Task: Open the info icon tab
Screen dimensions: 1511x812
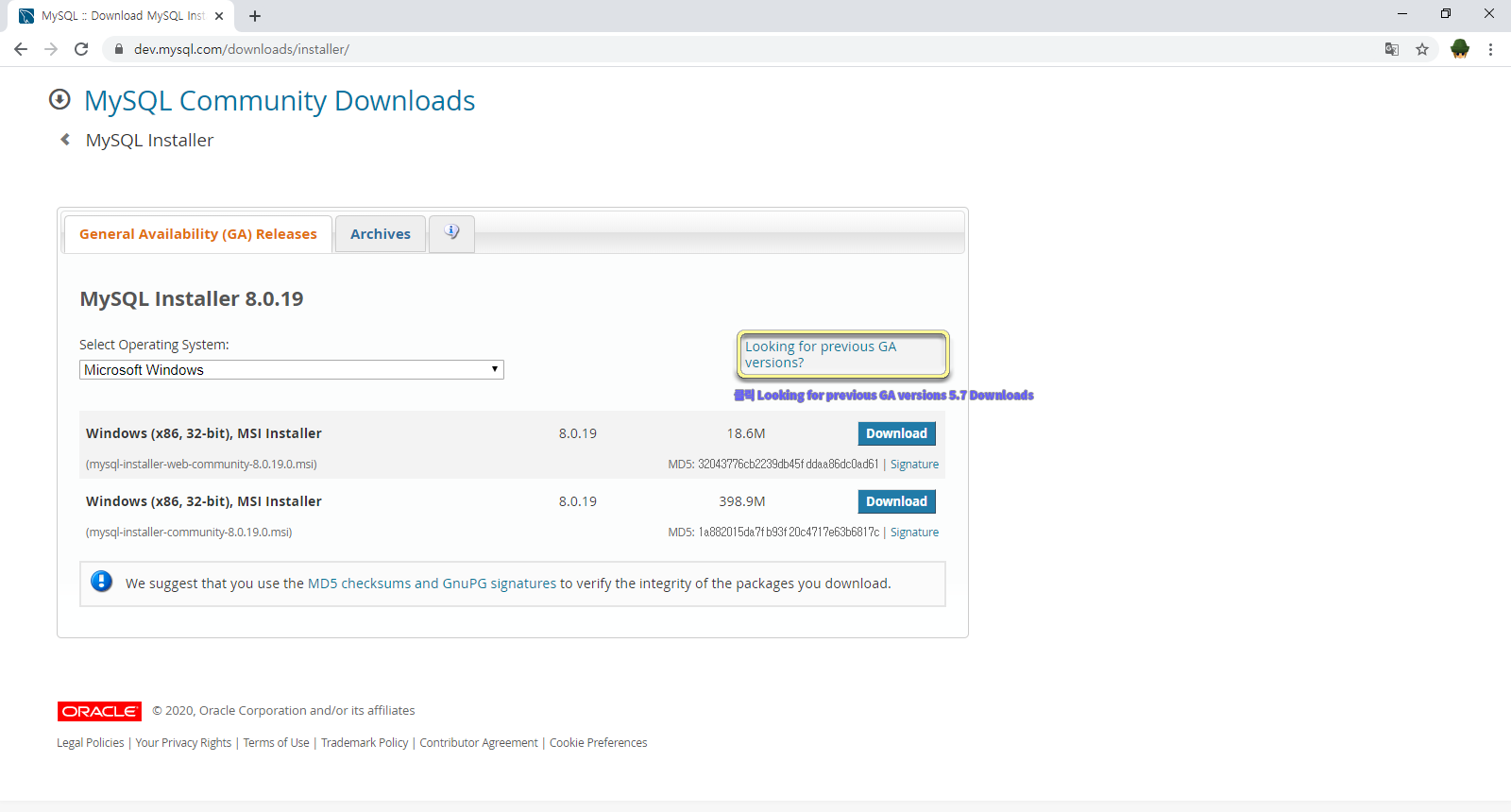Action: click(451, 233)
